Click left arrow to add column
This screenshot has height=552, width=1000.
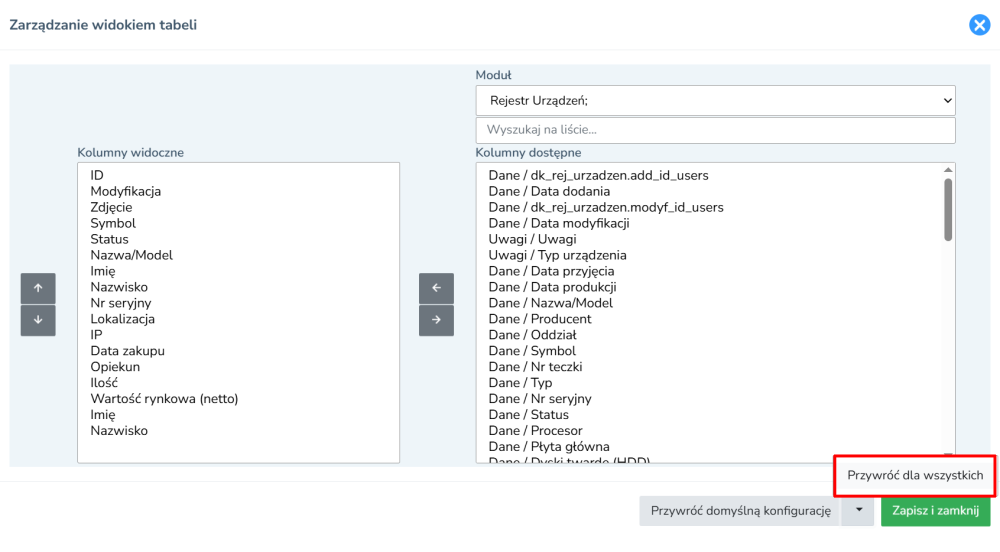click(x=436, y=288)
